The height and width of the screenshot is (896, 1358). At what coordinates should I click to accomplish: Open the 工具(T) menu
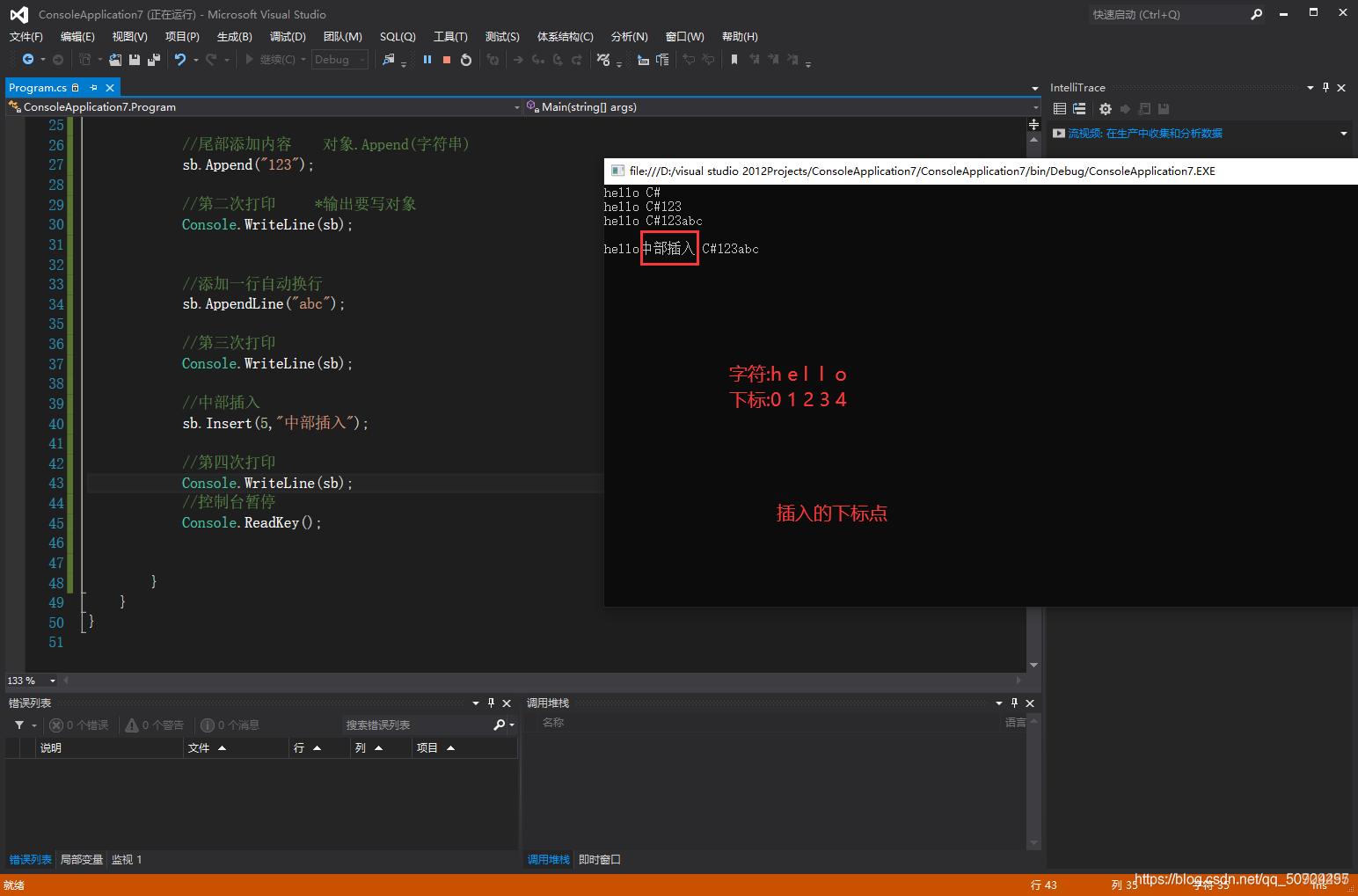[x=450, y=37]
